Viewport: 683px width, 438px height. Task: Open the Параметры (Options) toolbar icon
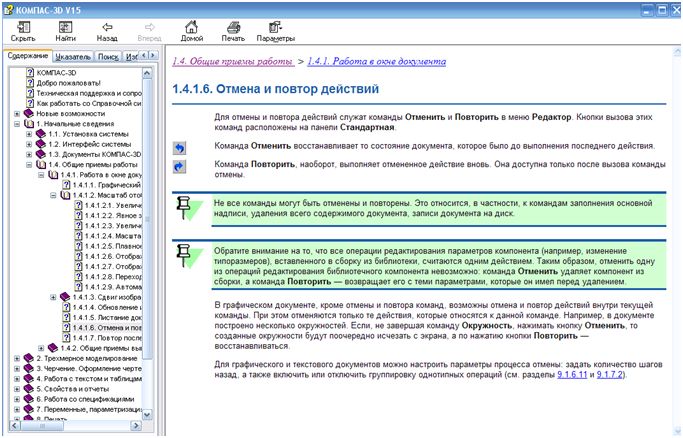(275, 27)
